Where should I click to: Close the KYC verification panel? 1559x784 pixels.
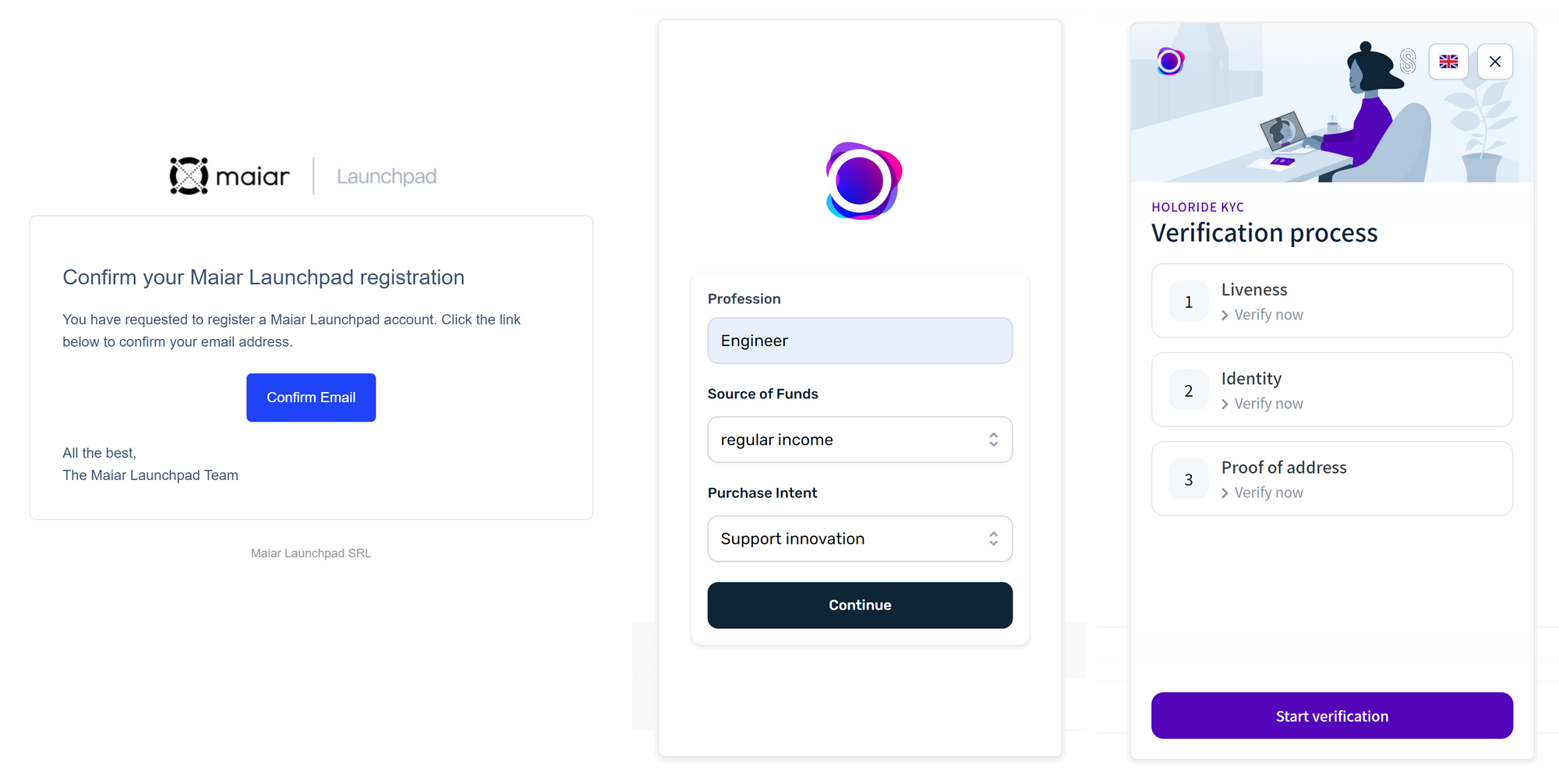pyautogui.click(x=1495, y=62)
